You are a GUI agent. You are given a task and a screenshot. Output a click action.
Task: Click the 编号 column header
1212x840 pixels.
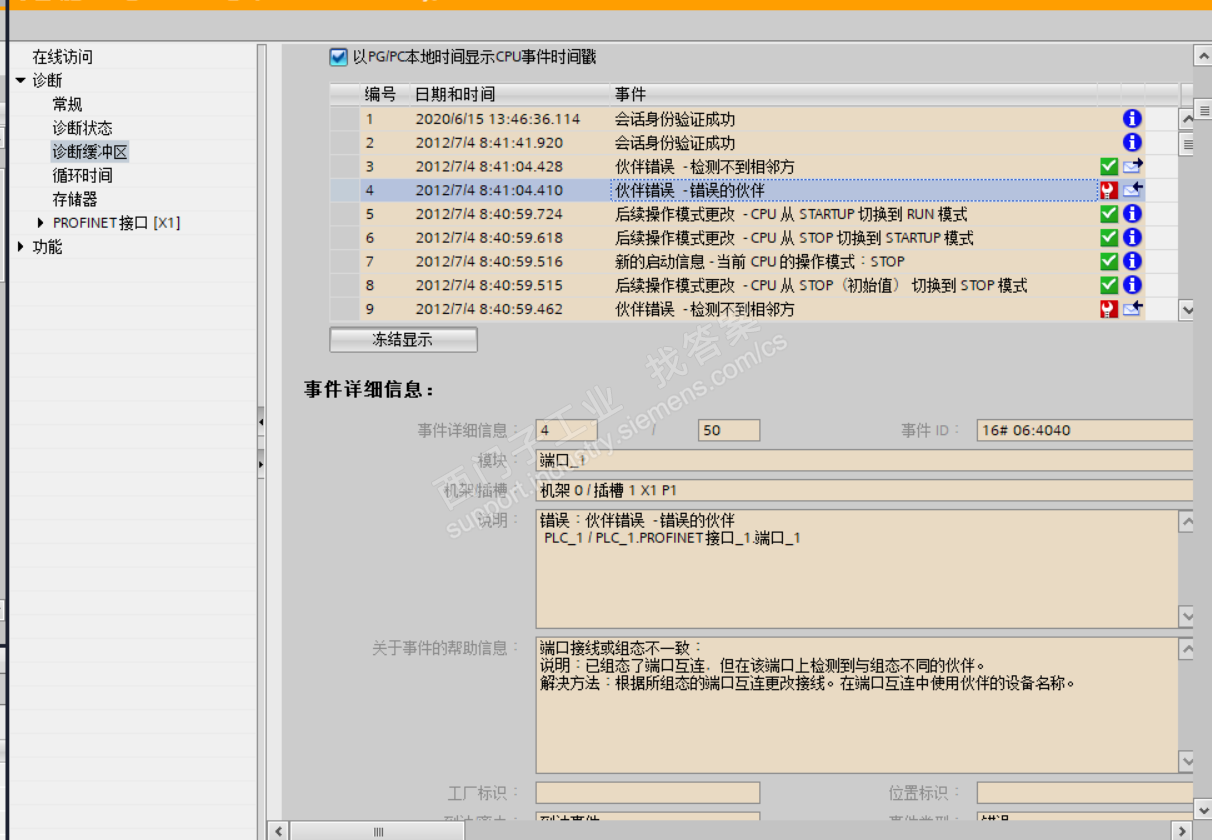[380, 94]
